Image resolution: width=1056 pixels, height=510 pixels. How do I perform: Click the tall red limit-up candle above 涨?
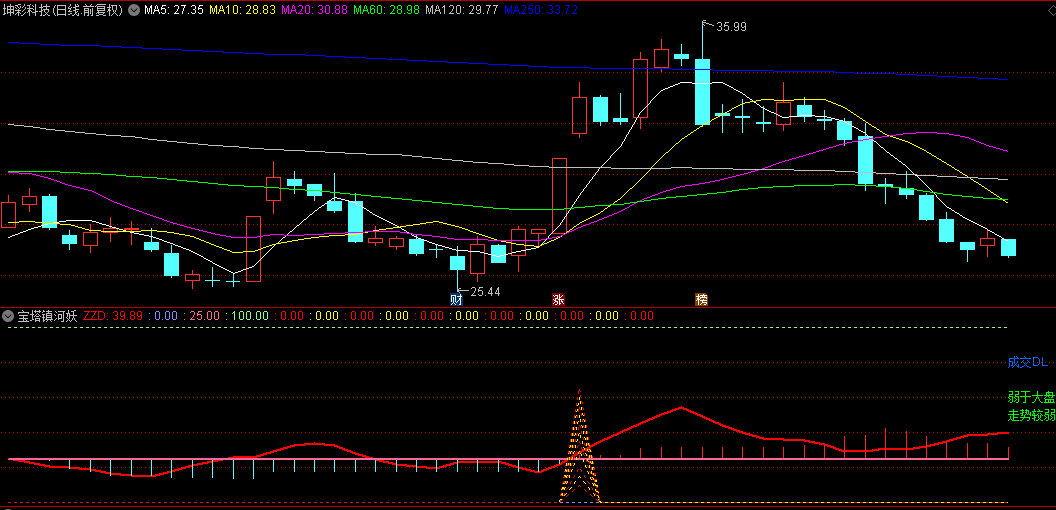(x=559, y=196)
